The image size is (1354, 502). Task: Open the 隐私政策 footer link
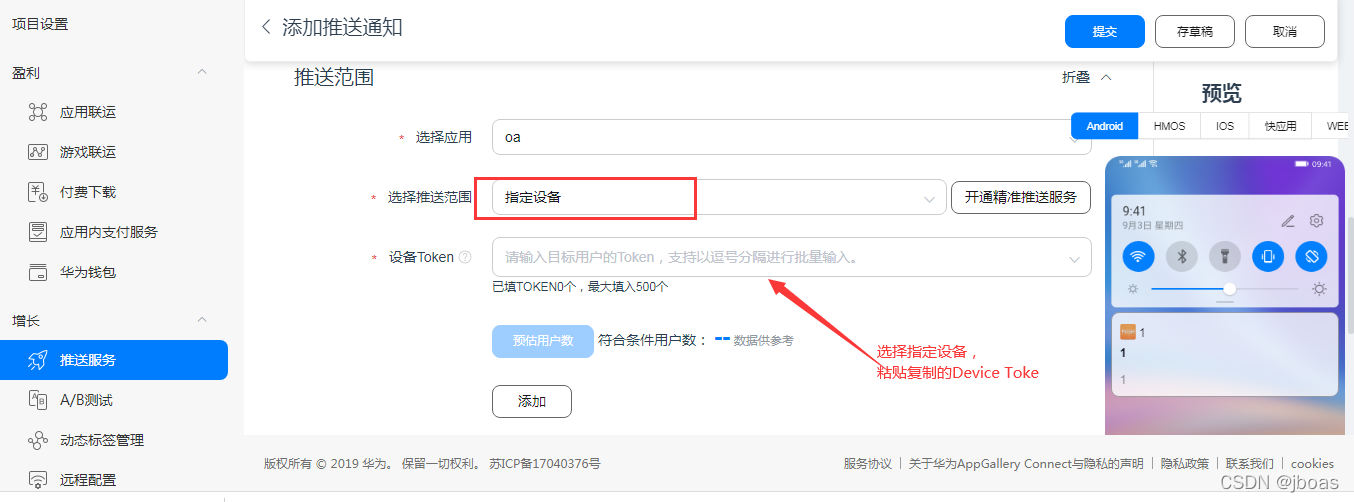pos(1184,463)
